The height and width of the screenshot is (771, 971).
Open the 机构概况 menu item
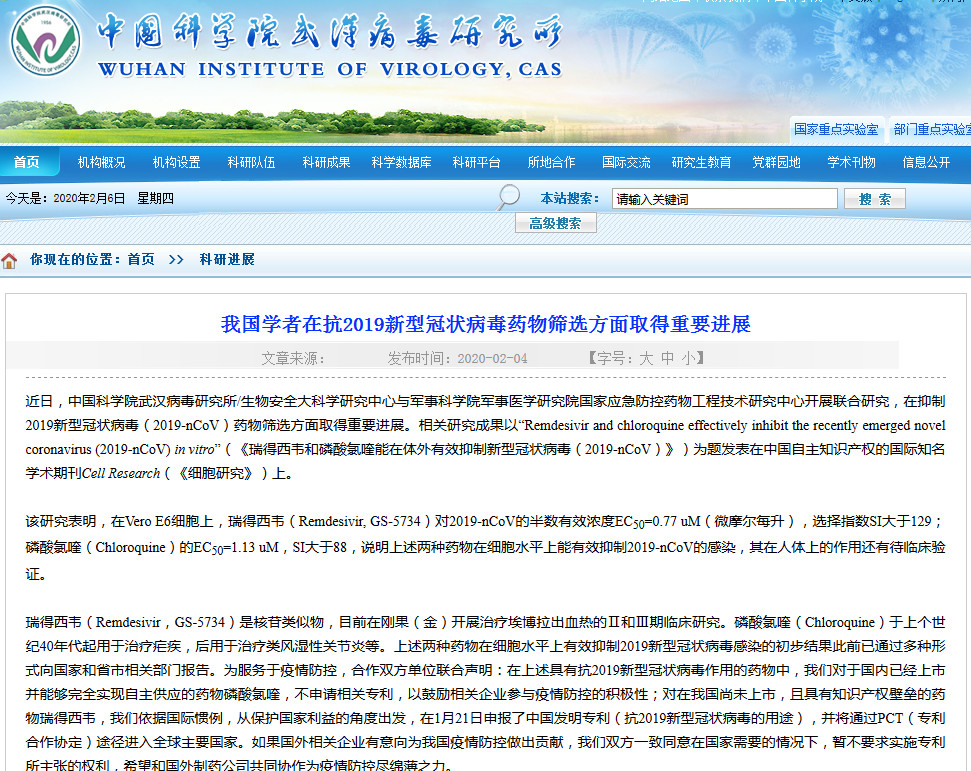(102, 162)
